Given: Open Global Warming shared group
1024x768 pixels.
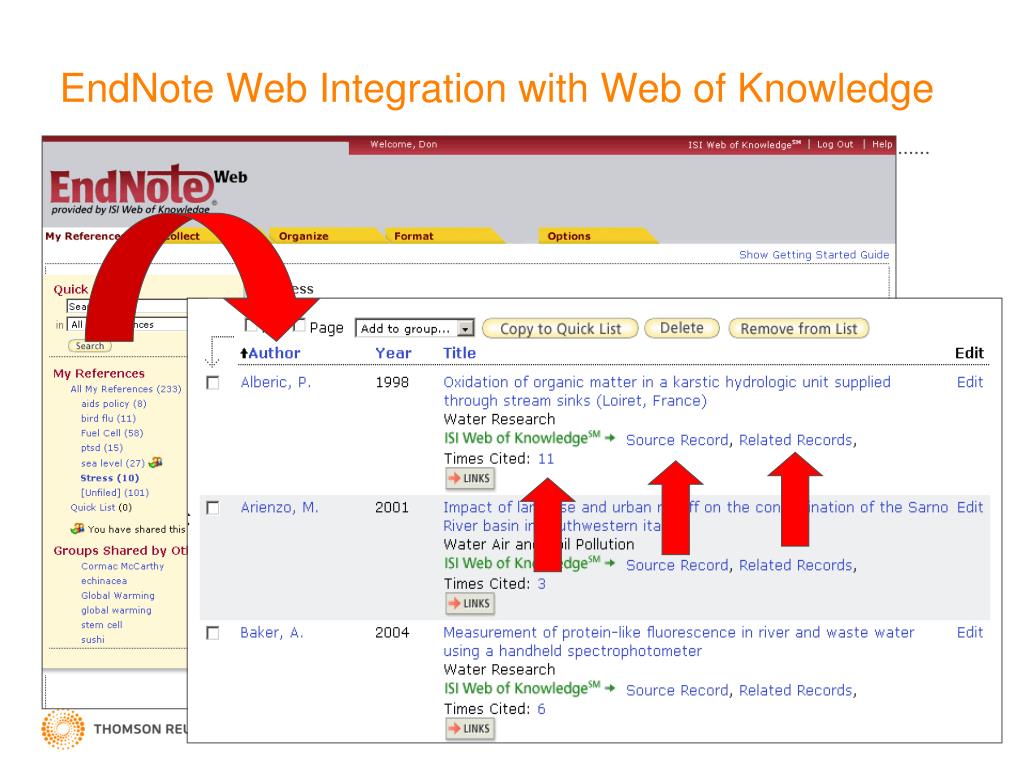Looking at the screenshot, I should pos(118,596).
